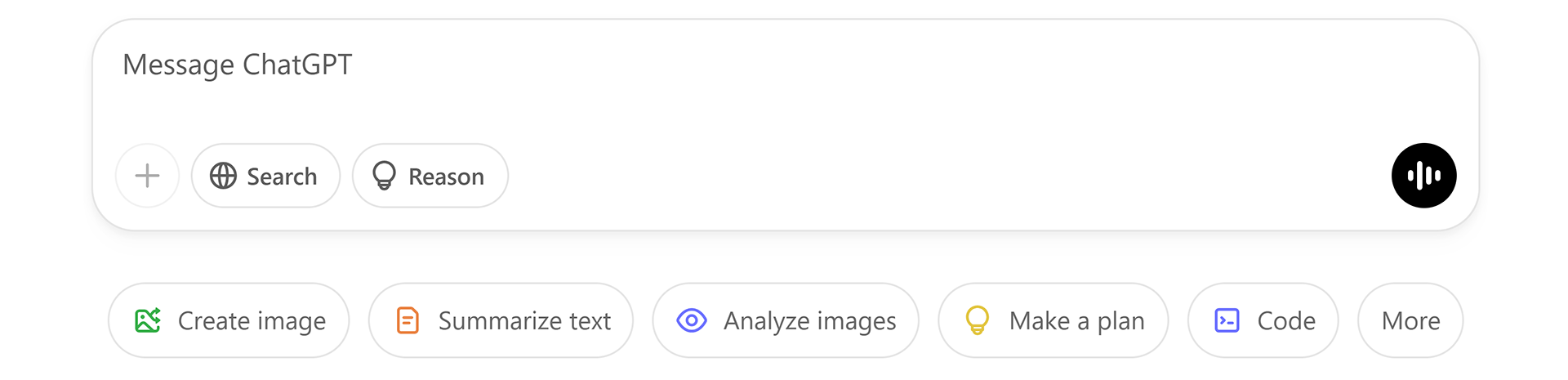1568x380 pixels.
Task: Click the yellow lightbulb plan icon
Action: 978,320
